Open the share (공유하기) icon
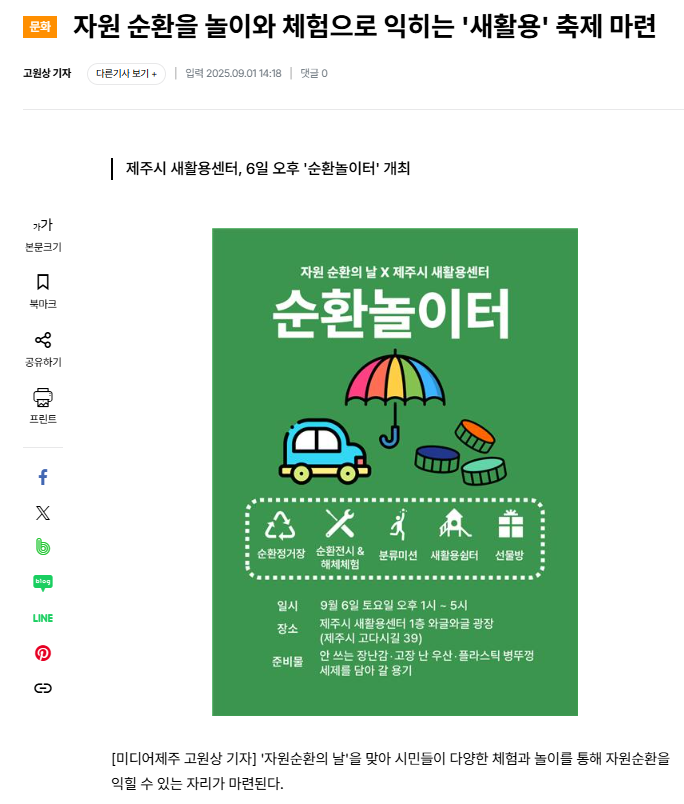Viewport: 684px width, 804px height. (43, 349)
